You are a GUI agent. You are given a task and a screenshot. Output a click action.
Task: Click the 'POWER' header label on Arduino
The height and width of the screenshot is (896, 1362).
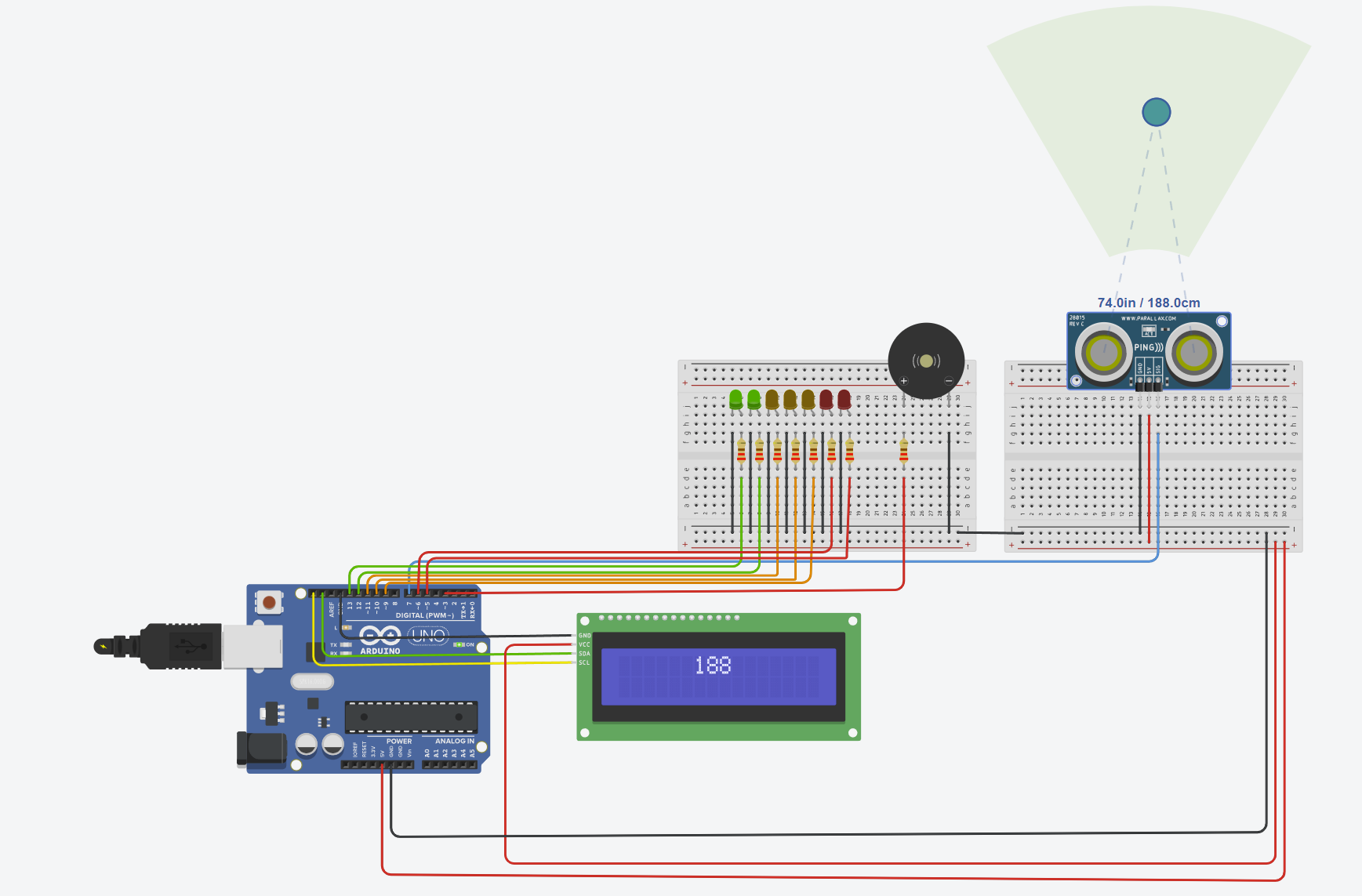click(399, 741)
